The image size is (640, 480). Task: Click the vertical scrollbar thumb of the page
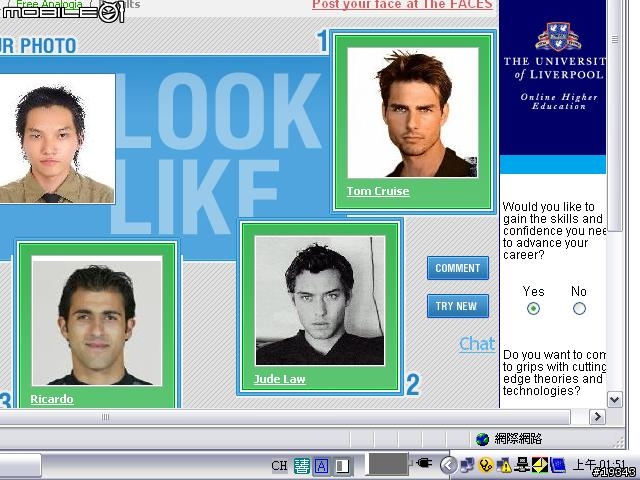tap(615, 115)
